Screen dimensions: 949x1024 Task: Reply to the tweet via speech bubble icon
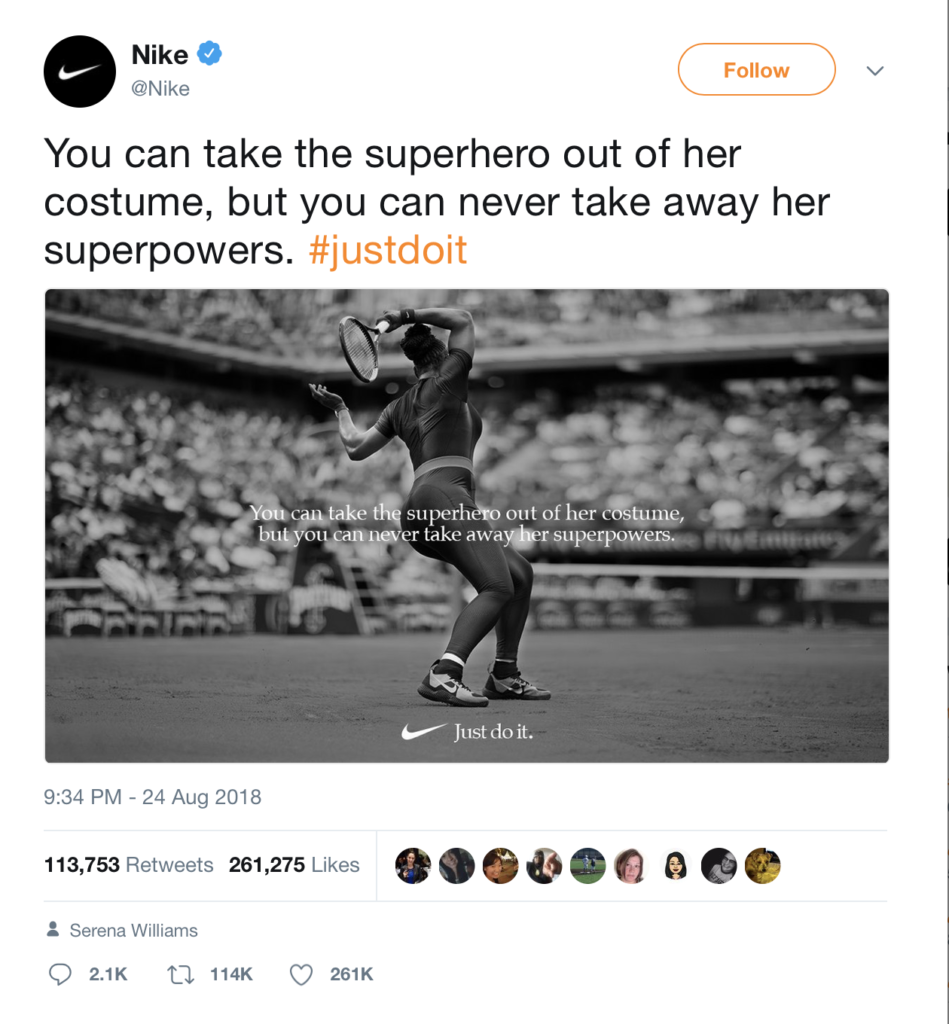pos(61,974)
